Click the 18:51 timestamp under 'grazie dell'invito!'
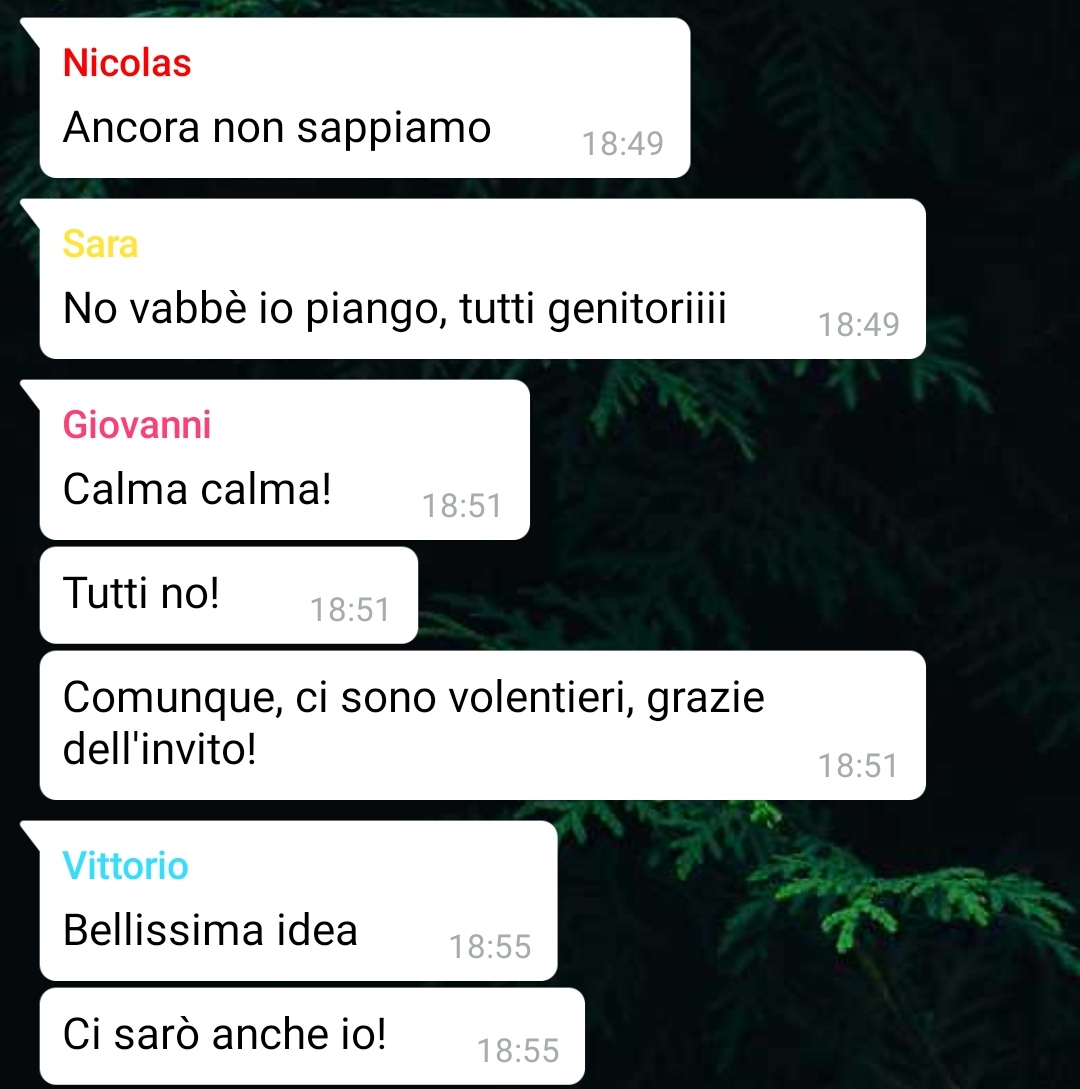Viewport: 1080px width, 1089px height. (x=858, y=766)
